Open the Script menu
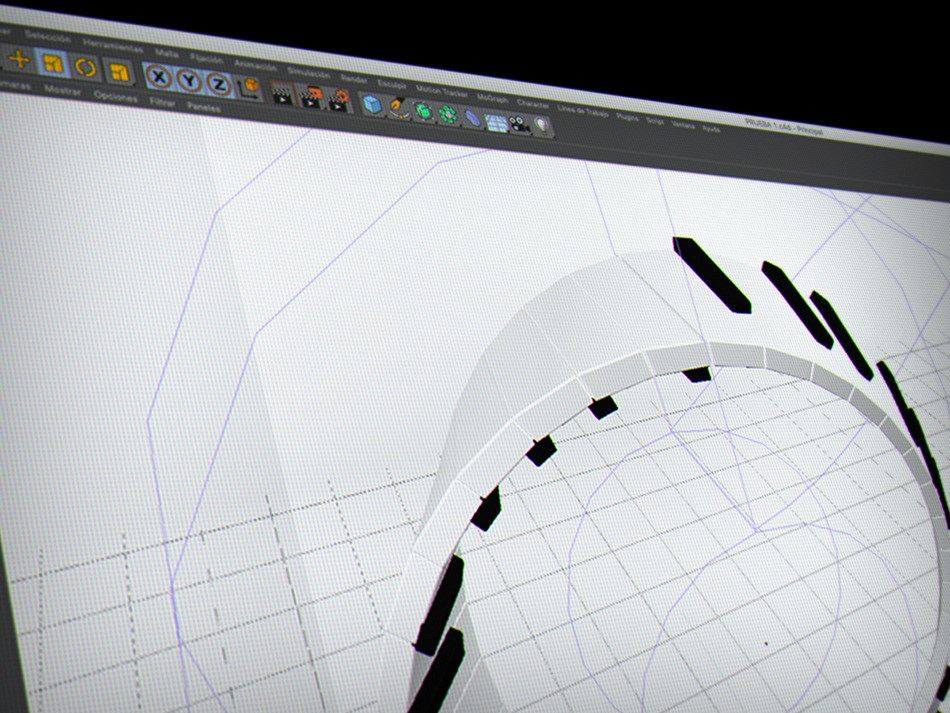Viewport: 950px width, 713px height. pos(655,121)
